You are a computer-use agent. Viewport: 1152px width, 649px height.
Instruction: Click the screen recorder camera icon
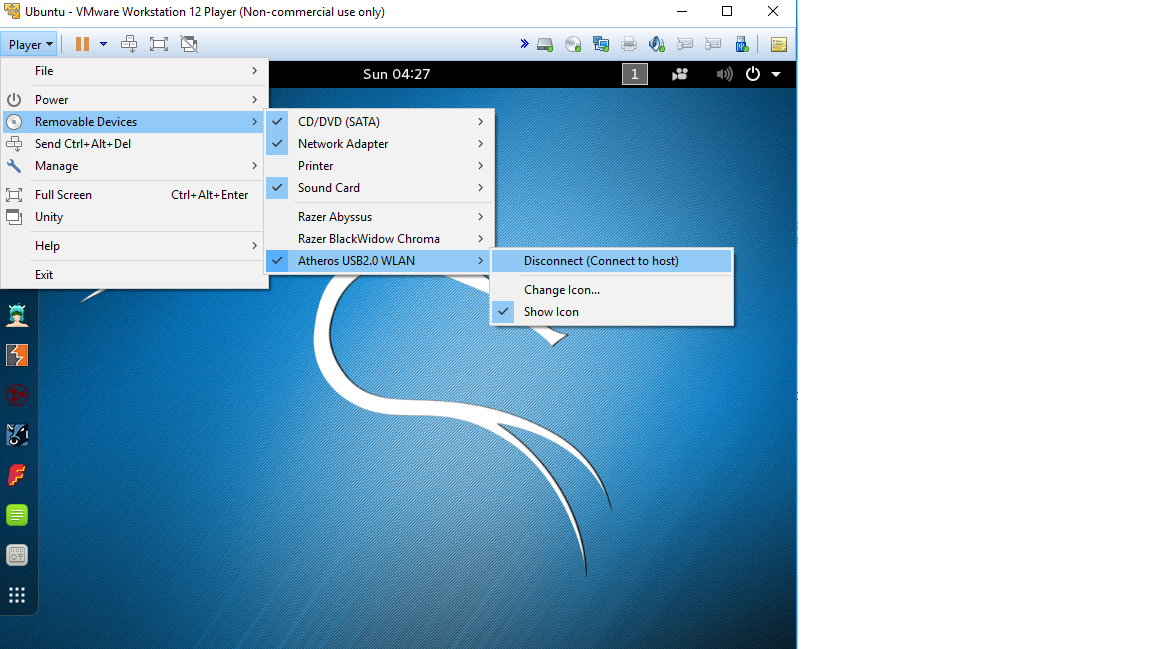(x=680, y=74)
